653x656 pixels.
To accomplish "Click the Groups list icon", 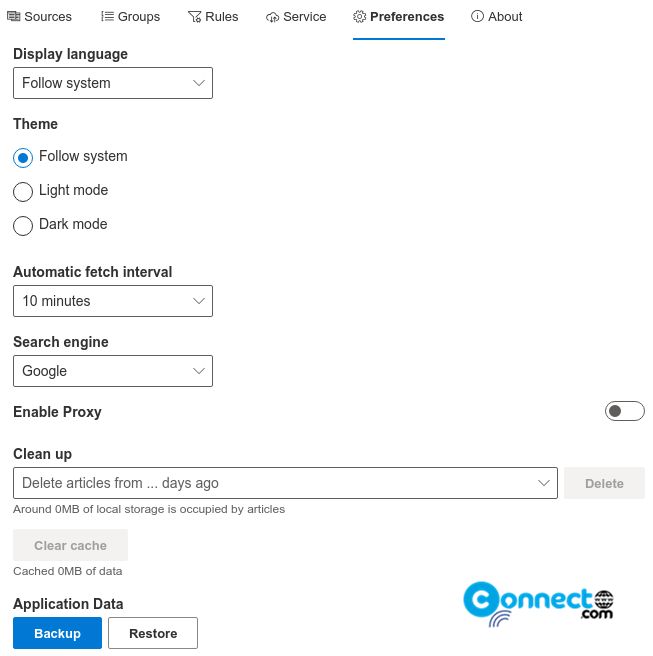I will pos(107,17).
